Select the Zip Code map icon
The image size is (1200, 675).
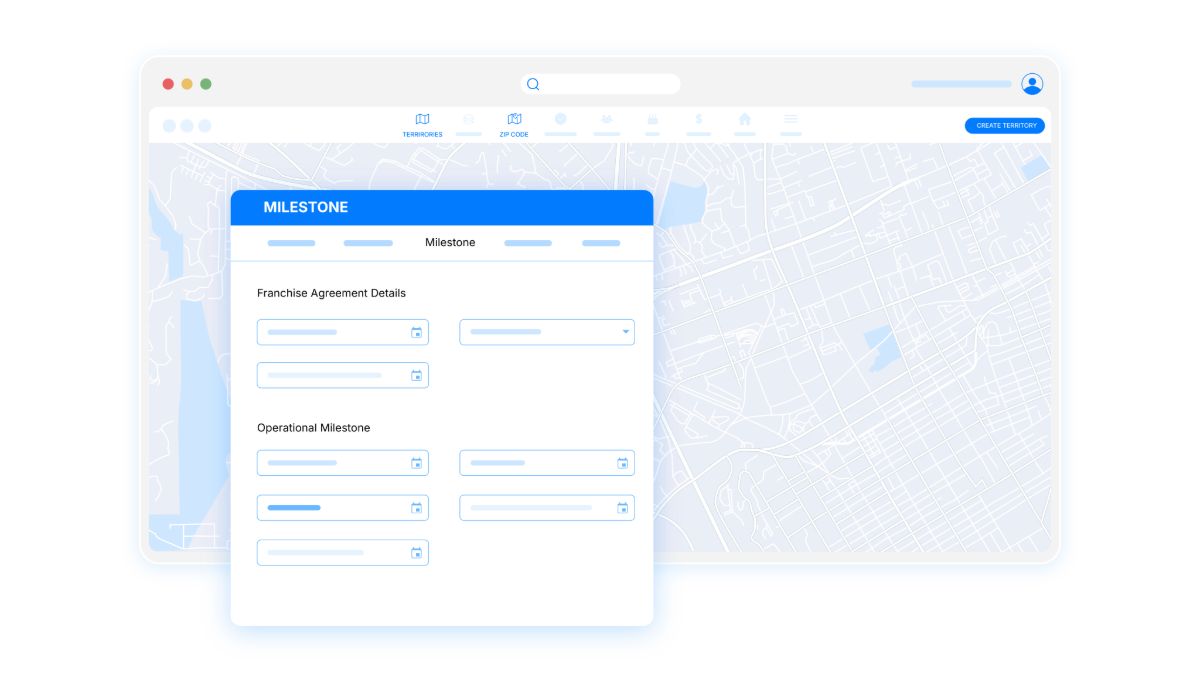[514, 120]
